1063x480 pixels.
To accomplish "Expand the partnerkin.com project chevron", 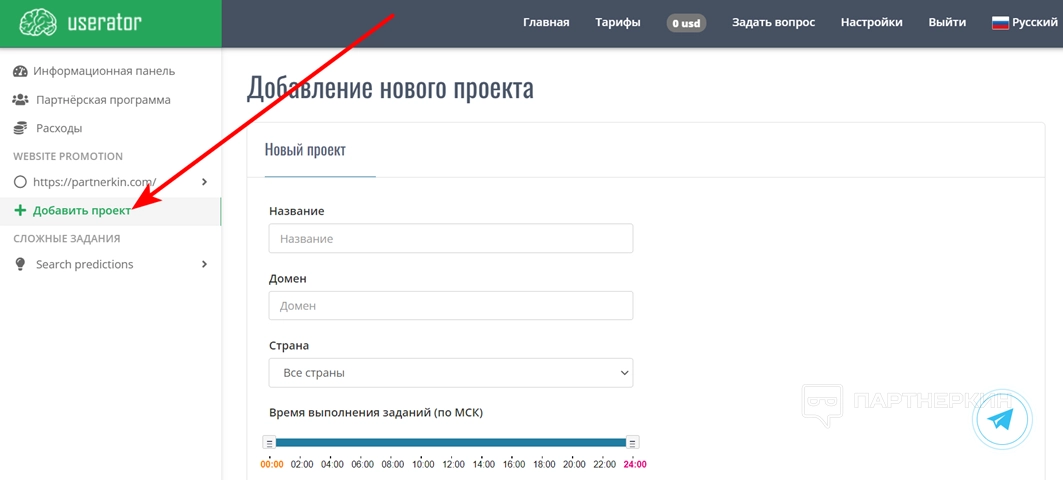I will point(205,182).
